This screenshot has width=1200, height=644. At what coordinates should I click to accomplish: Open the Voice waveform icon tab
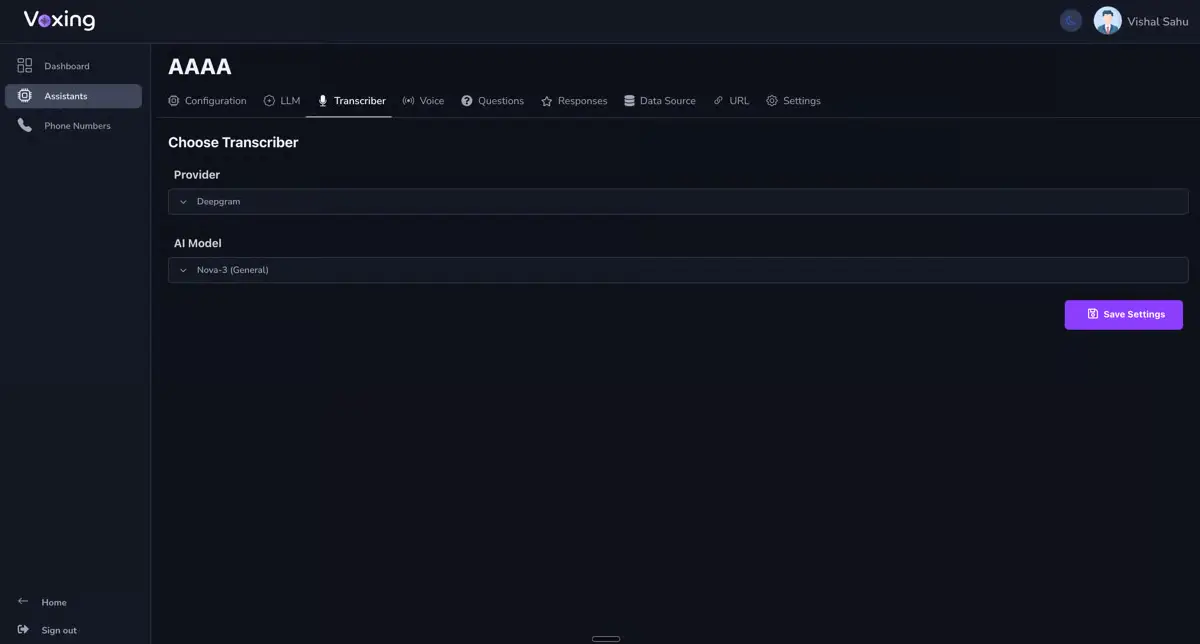[406, 100]
